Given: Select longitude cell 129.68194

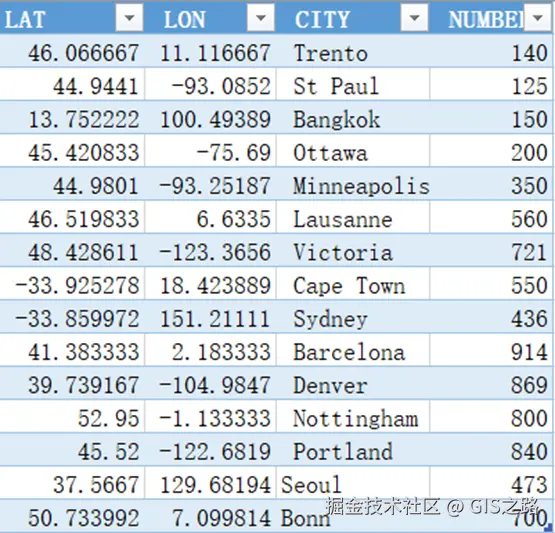Looking at the screenshot, I should point(210,483).
